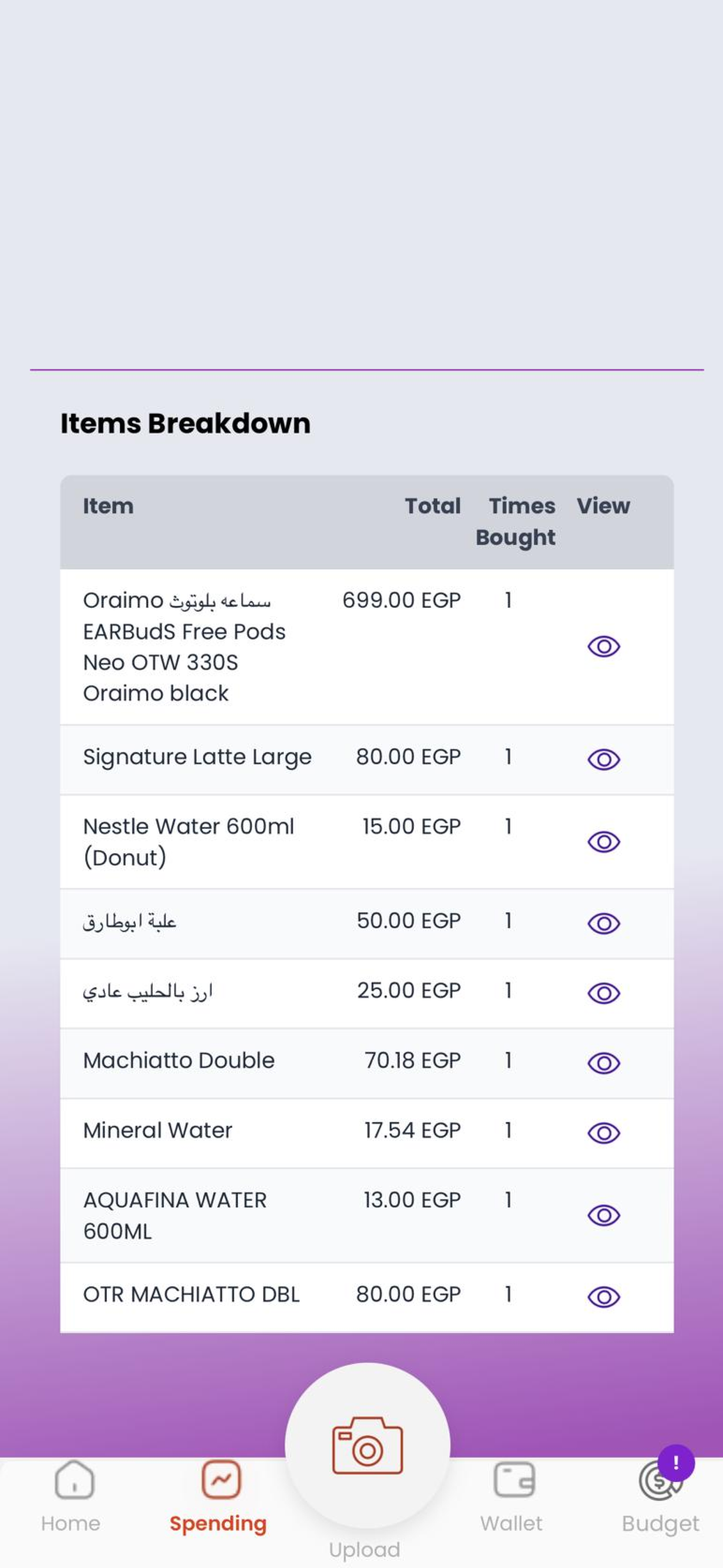View OTR MACHIATTO DBL details
723x1568 pixels.
603,1297
